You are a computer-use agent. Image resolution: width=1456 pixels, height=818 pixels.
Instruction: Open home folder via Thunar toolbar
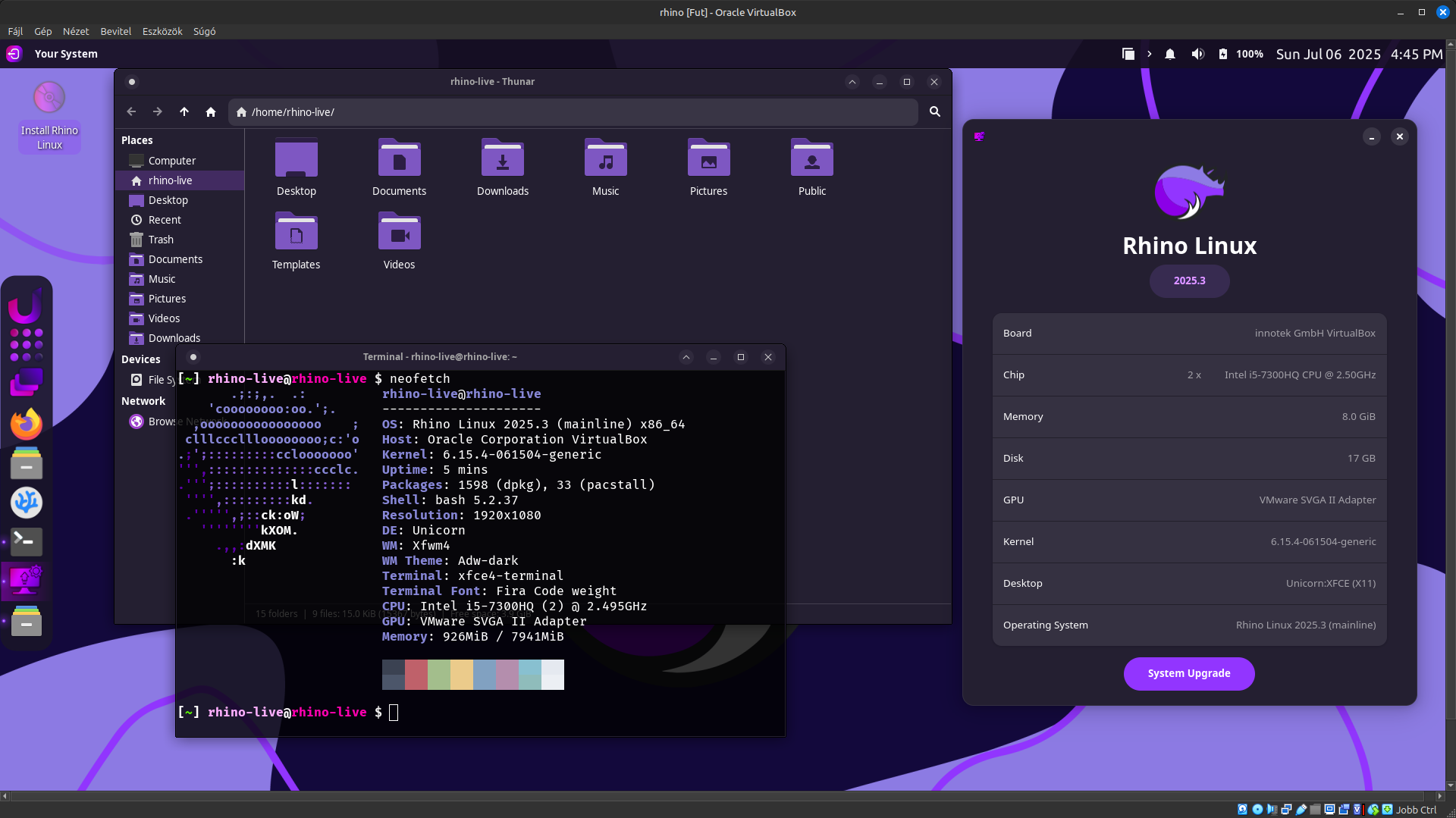pos(211,111)
